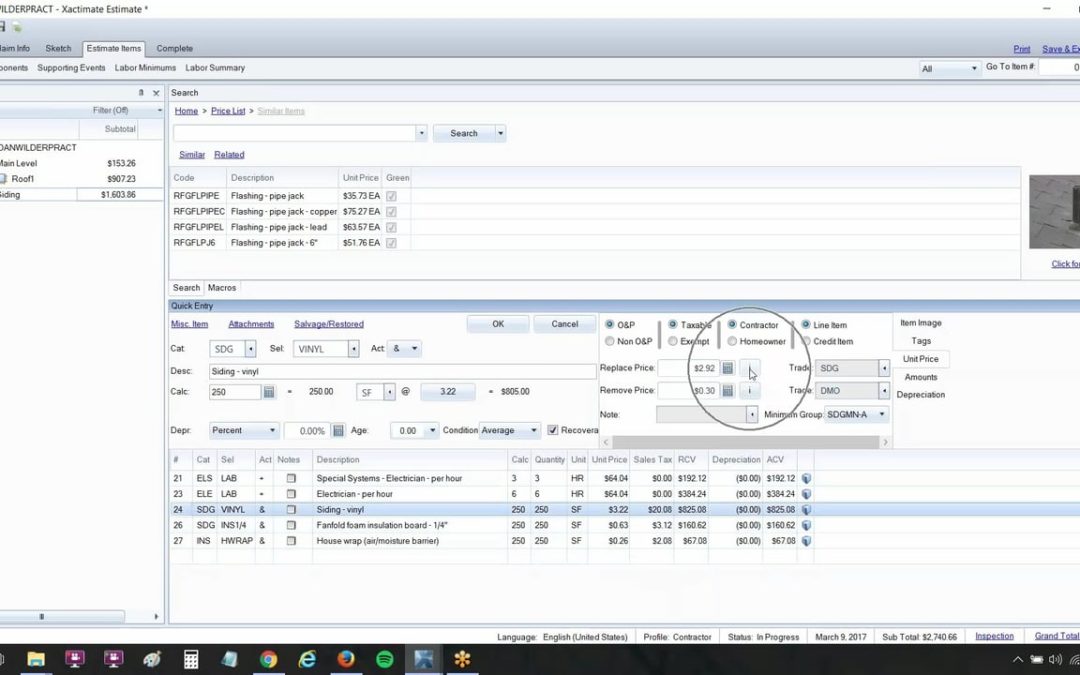Click the Roof1 sketch icon in tree

(x=3, y=179)
